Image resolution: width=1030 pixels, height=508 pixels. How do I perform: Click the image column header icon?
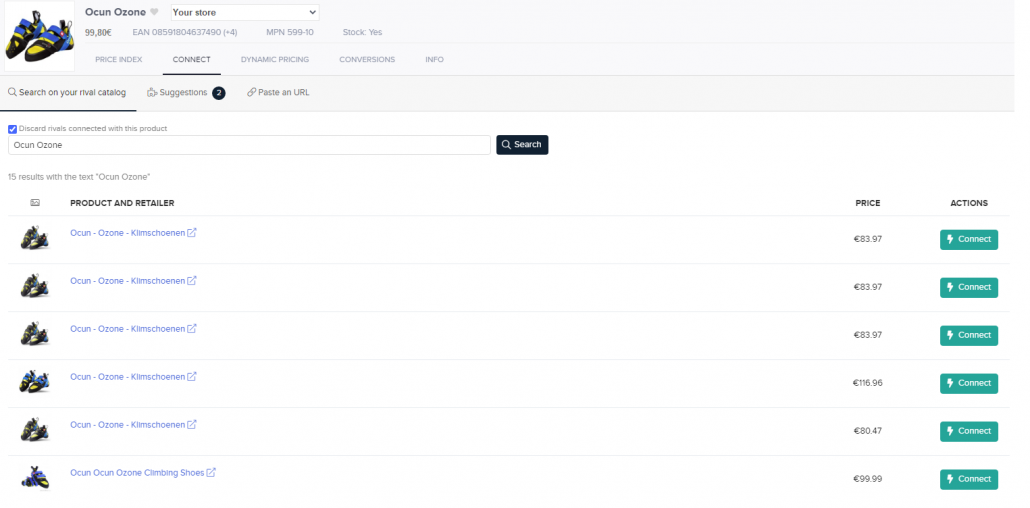pos(35,203)
